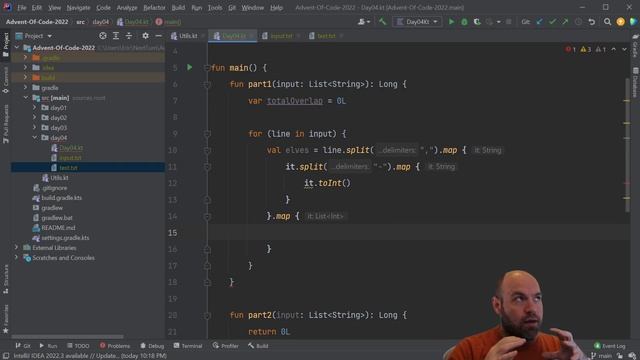Open the Git tool window
Image resolution: width=640 pixels, height=360 pixels.
coord(23,346)
